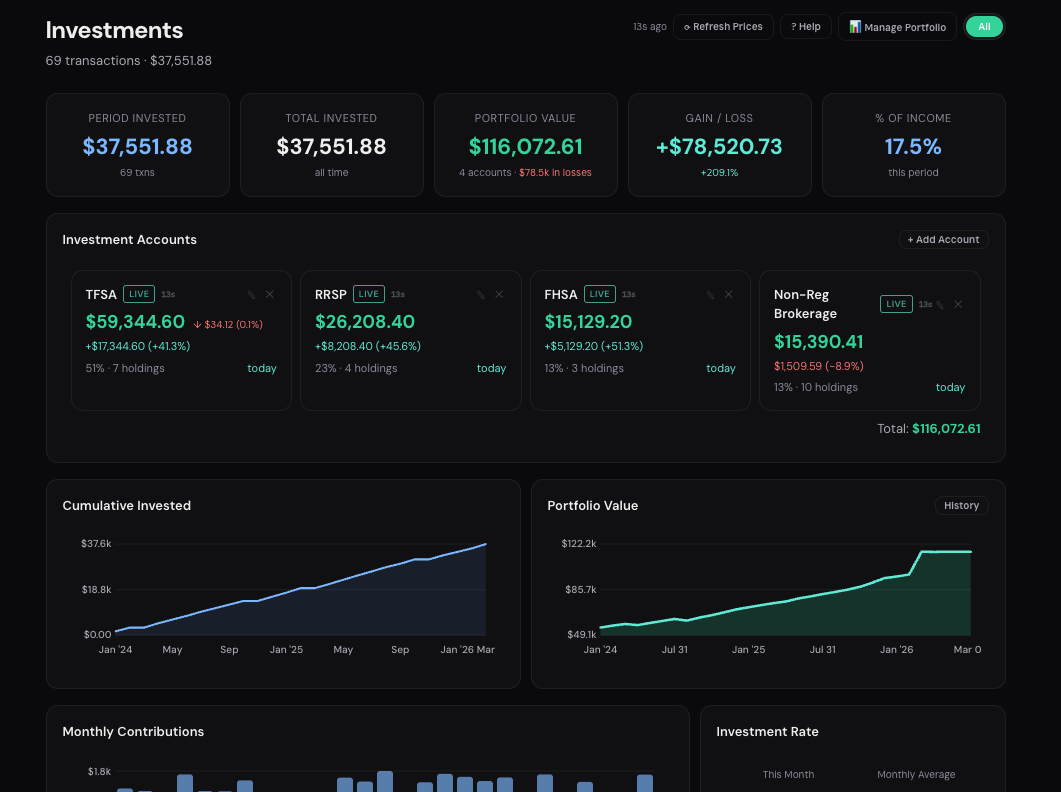Viewport: 1061px width, 792px height.
Task: Click the This Month label under Investment Rate
Action: tap(788, 774)
